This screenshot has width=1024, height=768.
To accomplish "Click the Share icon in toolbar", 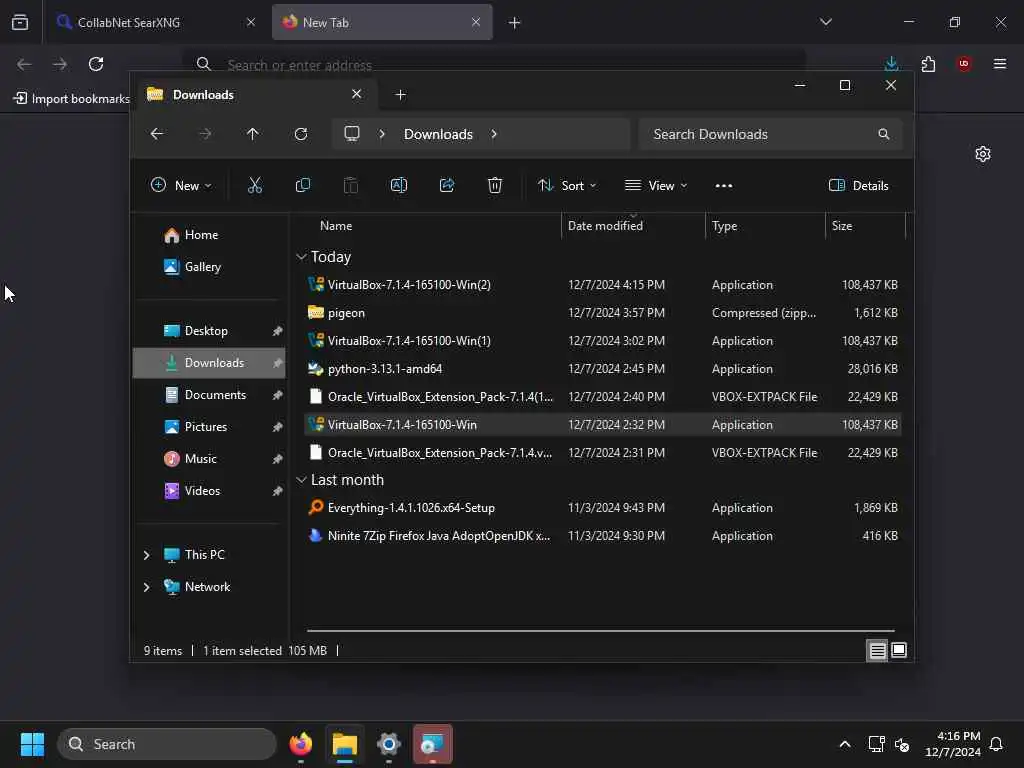I will click(x=447, y=186).
